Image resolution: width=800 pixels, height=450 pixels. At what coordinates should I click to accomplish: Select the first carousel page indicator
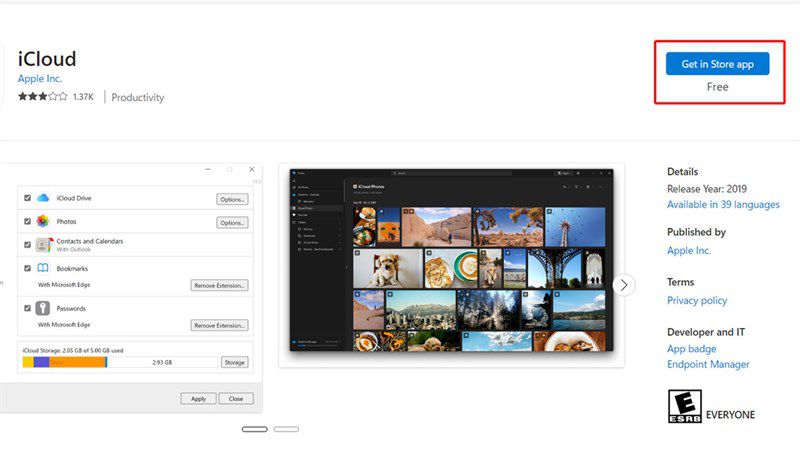pyautogui.click(x=255, y=429)
